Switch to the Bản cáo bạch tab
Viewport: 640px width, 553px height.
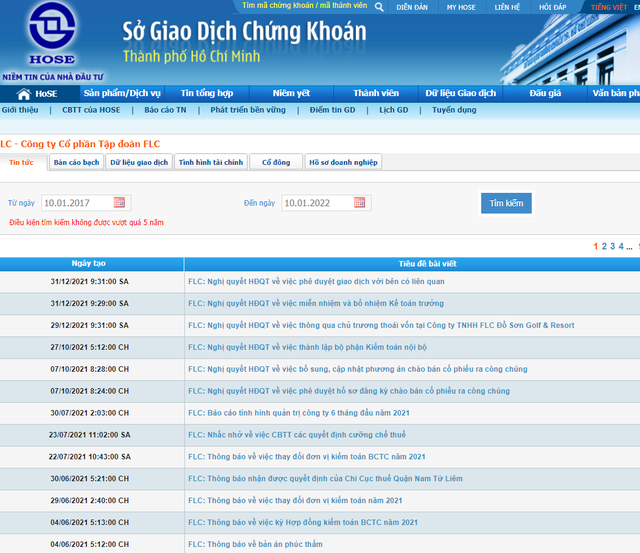[x=76, y=162]
